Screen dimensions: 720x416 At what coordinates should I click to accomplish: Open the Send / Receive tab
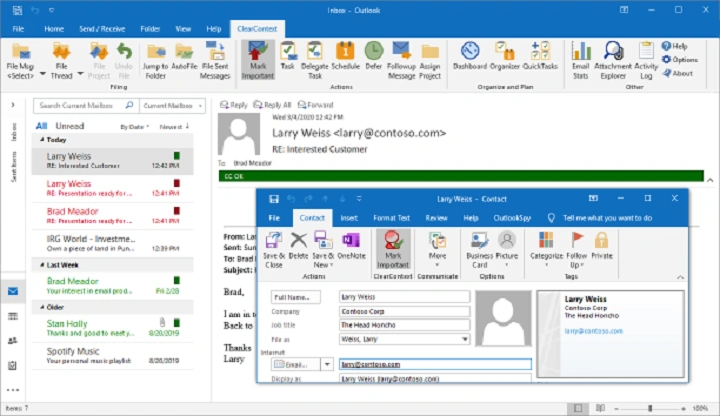102,29
